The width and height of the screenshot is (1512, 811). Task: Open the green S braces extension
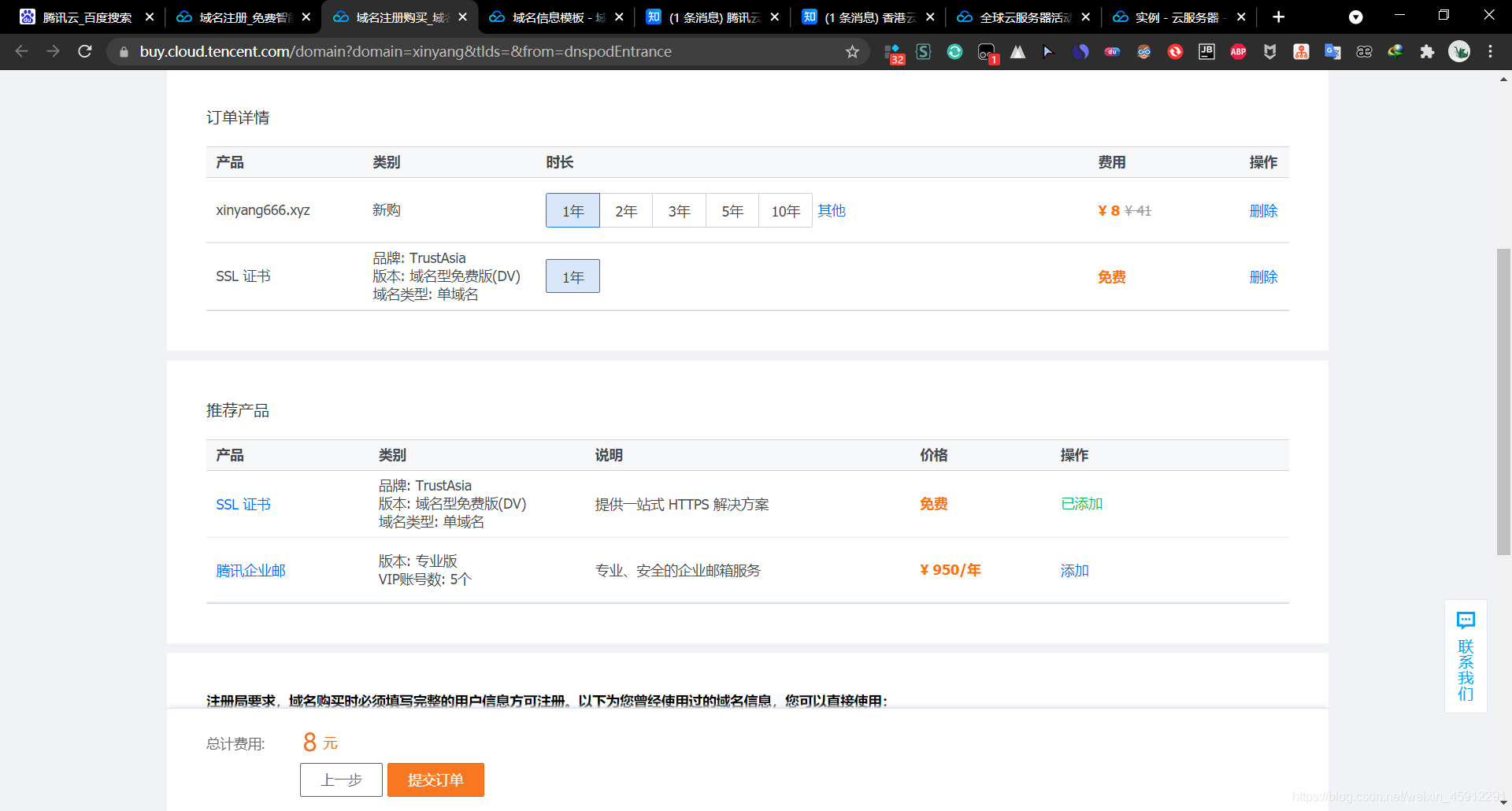point(923,52)
